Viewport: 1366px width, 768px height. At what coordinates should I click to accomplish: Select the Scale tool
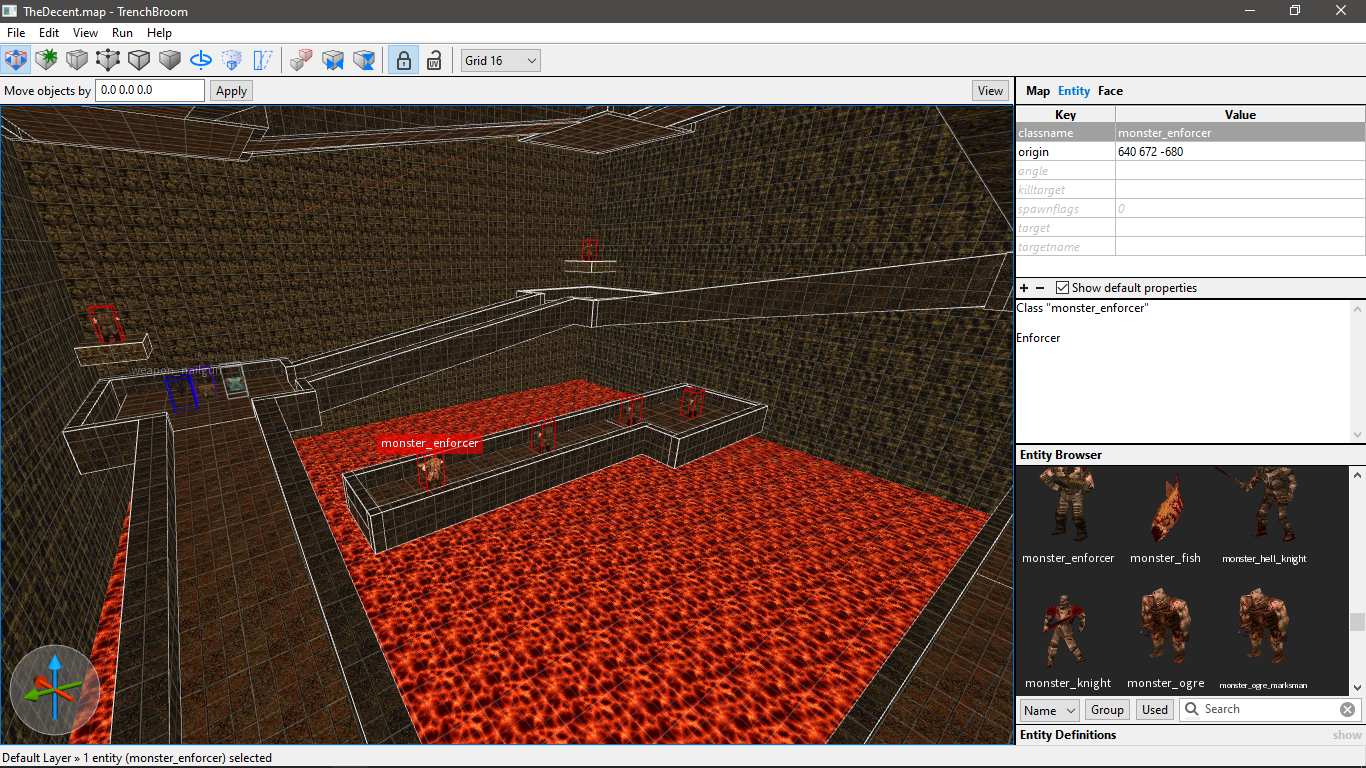[x=232, y=60]
